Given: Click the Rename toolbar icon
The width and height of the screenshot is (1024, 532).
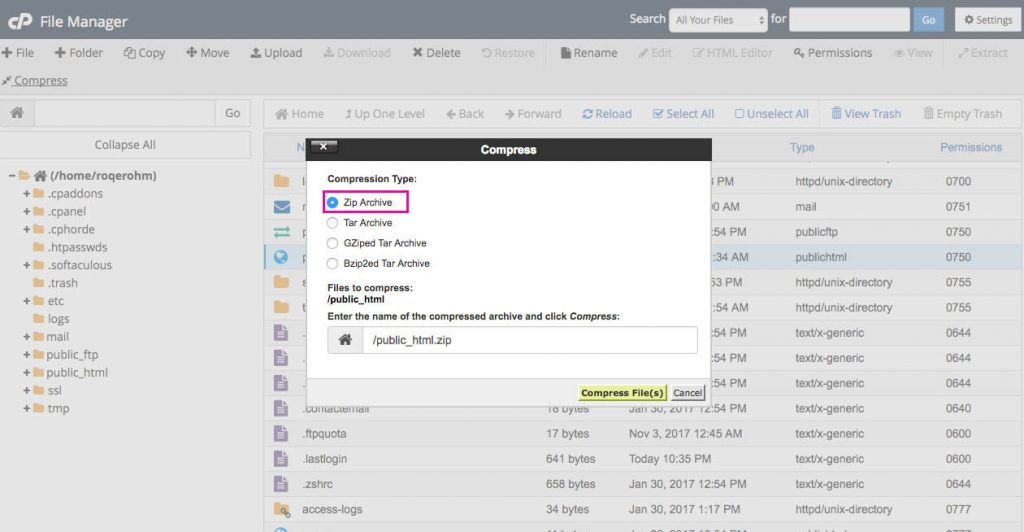Looking at the screenshot, I should 566,53.
